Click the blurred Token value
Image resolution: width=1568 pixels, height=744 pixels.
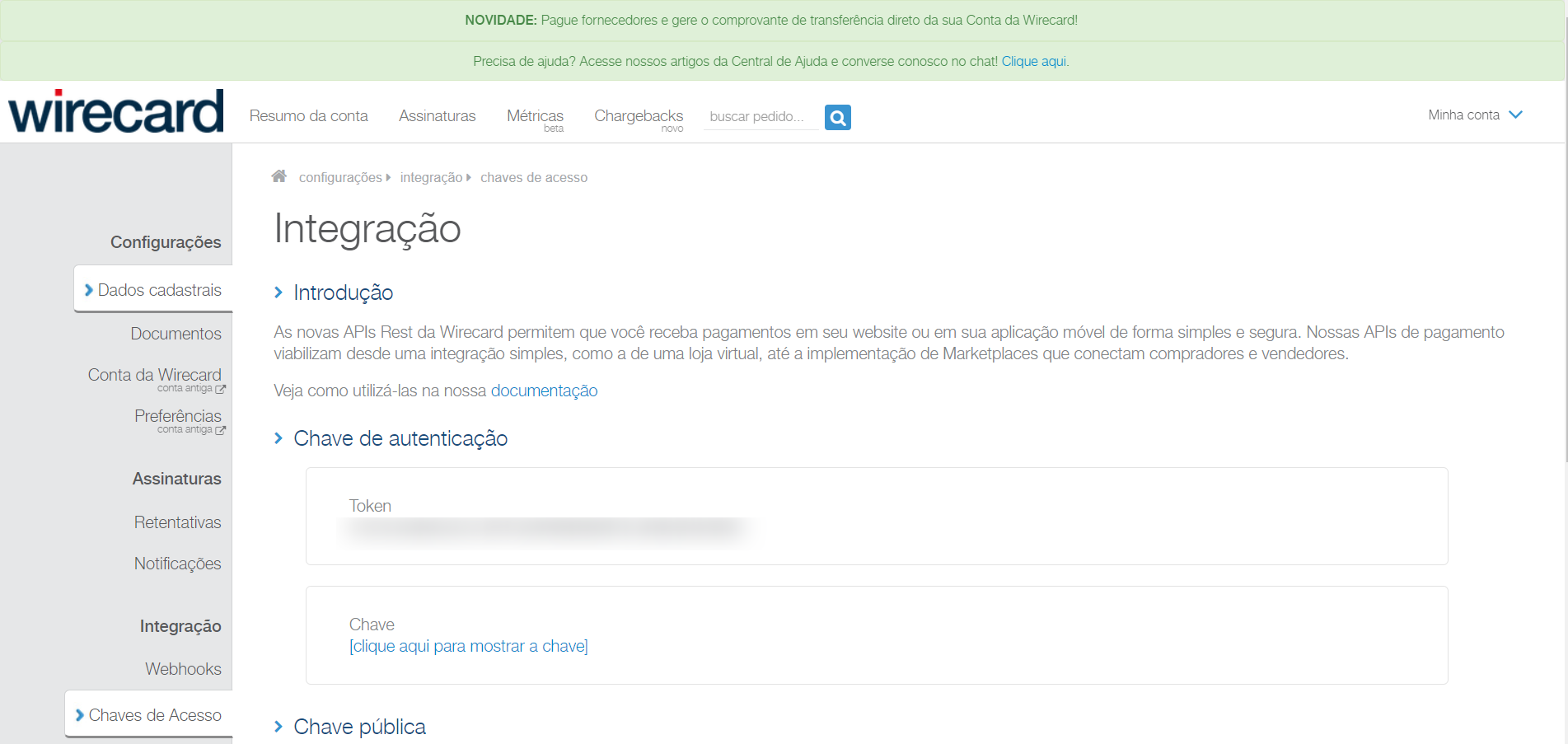pyautogui.click(x=547, y=530)
